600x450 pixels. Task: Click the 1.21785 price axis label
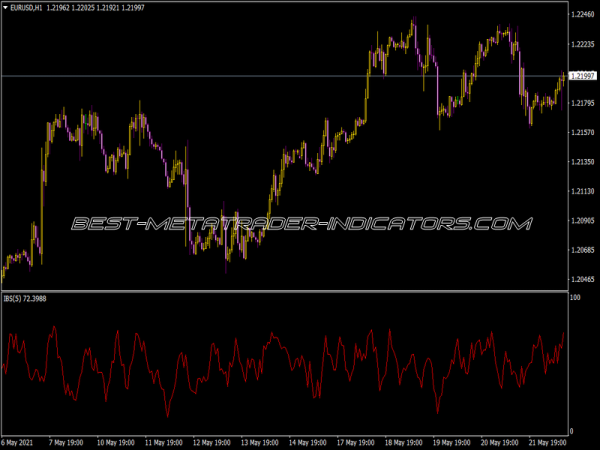coord(582,104)
